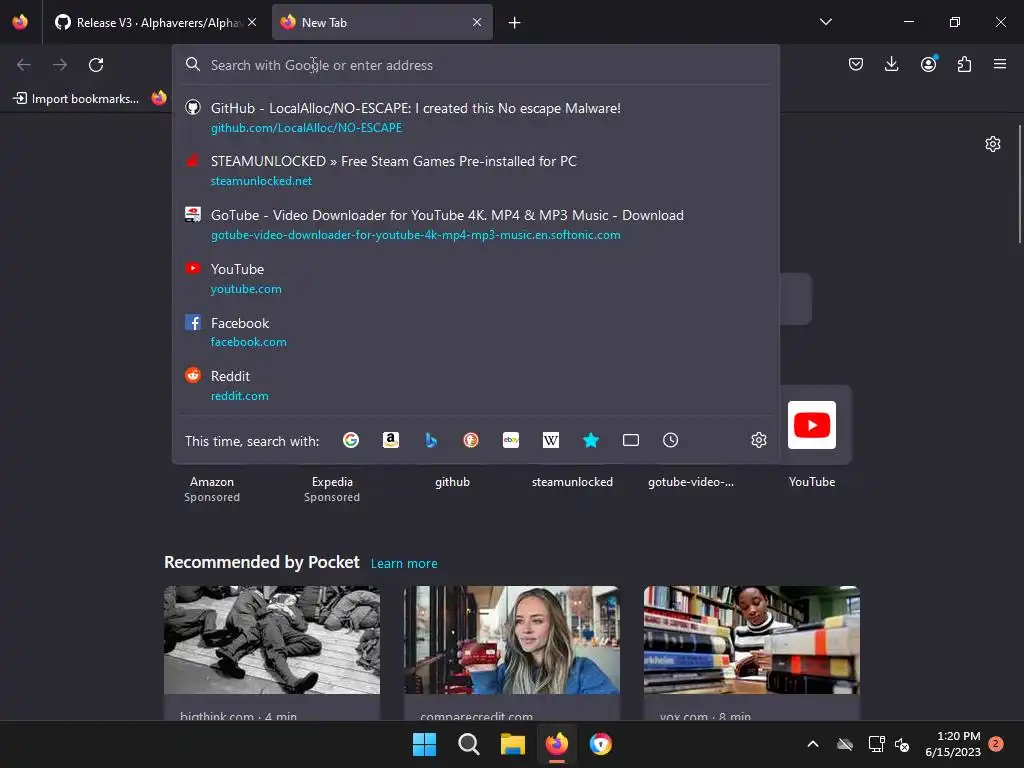This screenshot has height=768, width=1024.
Task: Click Amazon Sponsored shortcut label
Action: (x=212, y=489)
